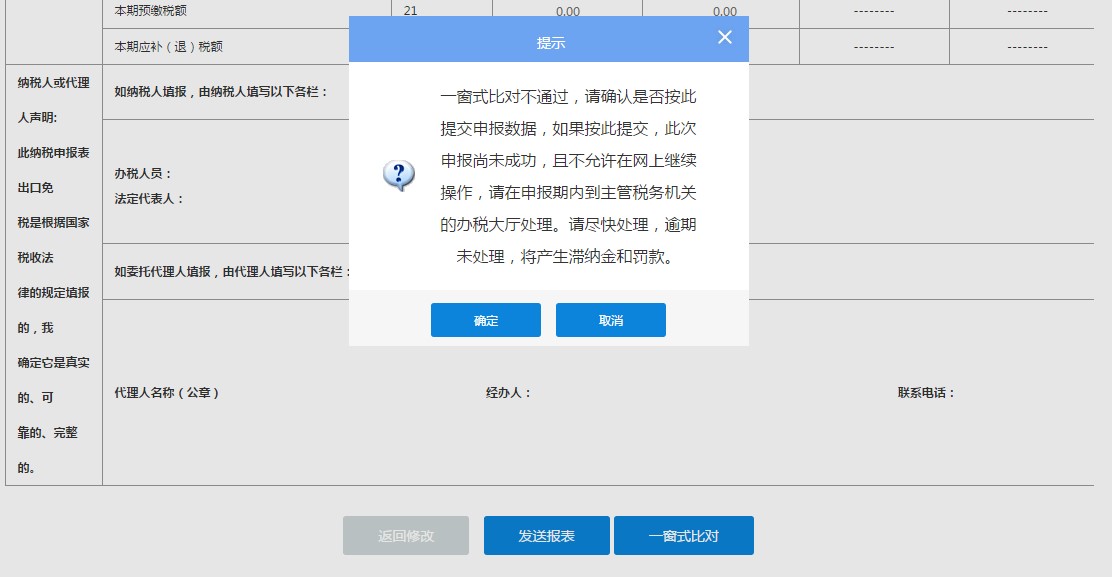Close the 提示 dialog with the X
Screen dimensions: 1112x577
coord(724,37)
